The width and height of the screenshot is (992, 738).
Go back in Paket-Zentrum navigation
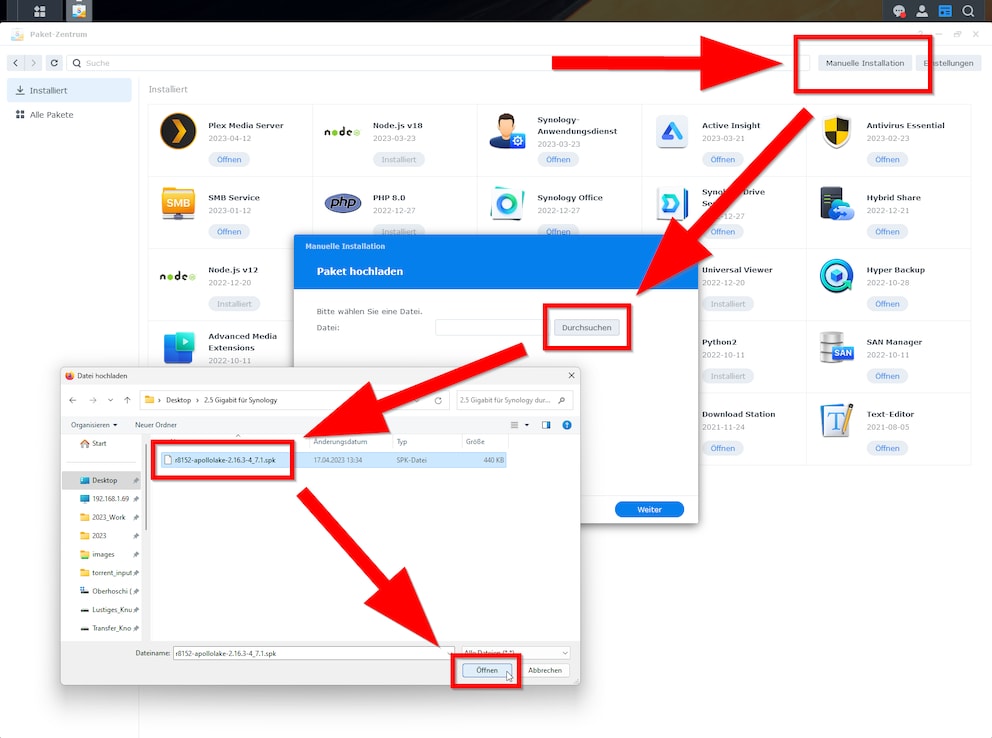click(16, 63)
